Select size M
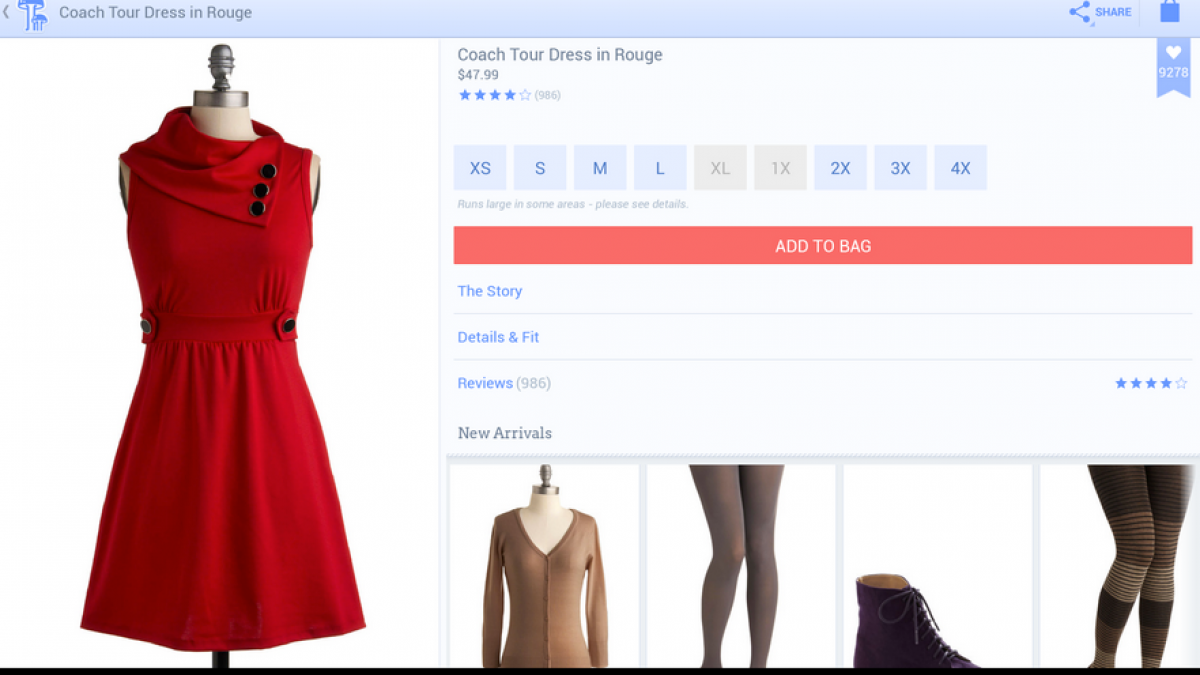This screenshot has height=675, width=1200. (600, 168)
